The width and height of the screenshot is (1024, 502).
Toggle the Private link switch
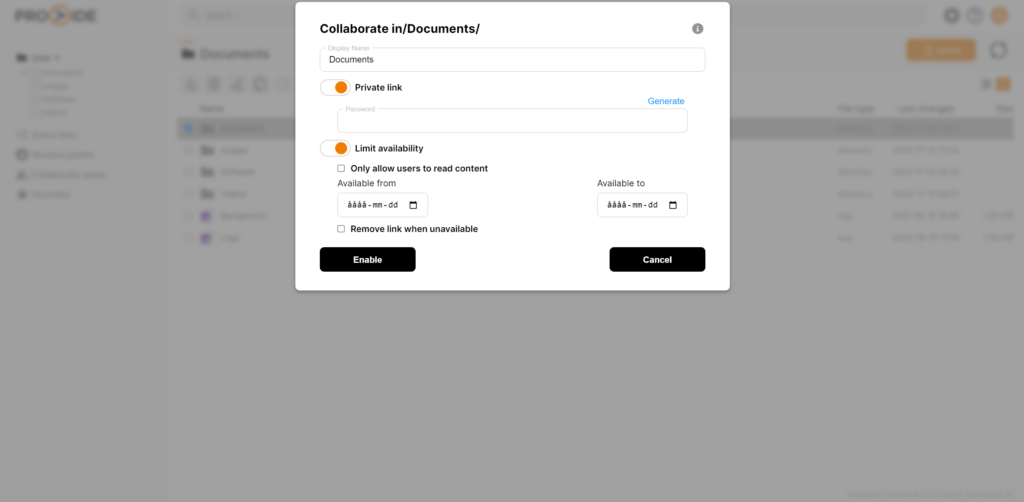(x=335, y=88)
